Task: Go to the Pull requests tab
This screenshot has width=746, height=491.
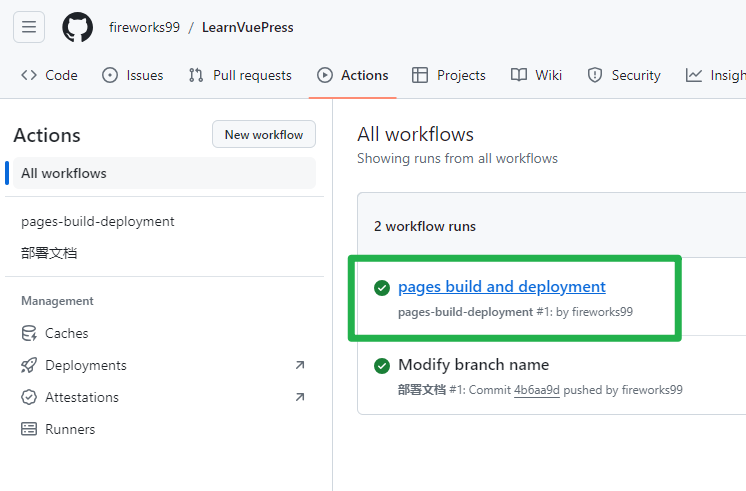Action: [240, 75]
